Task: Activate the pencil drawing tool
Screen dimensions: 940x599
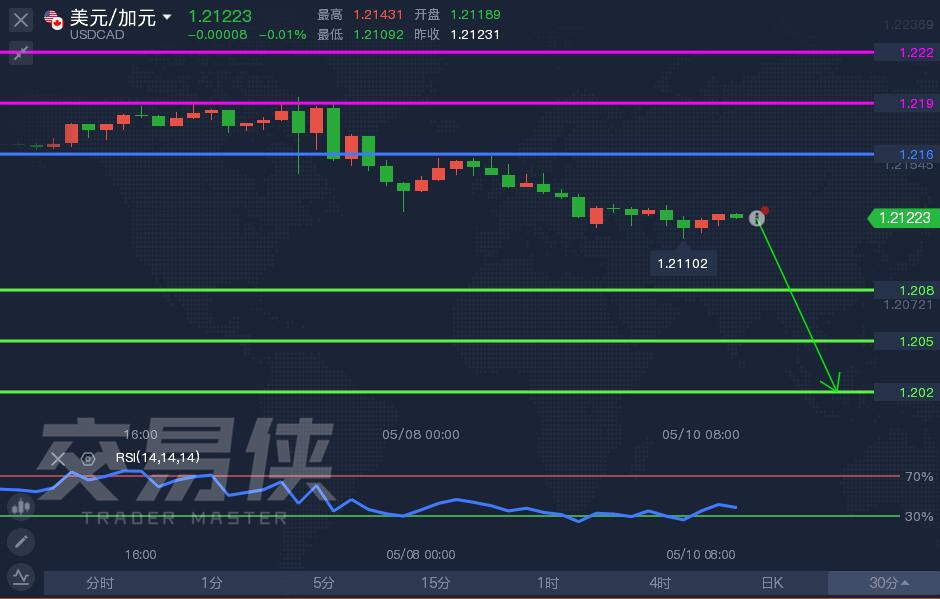Action: coord(21,542)
